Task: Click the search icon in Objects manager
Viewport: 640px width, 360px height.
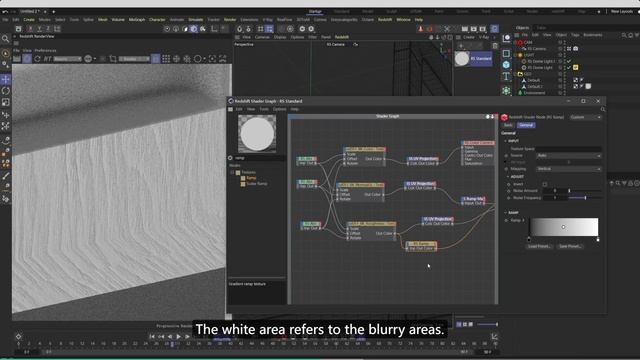Action: click(x=624, y=35)
